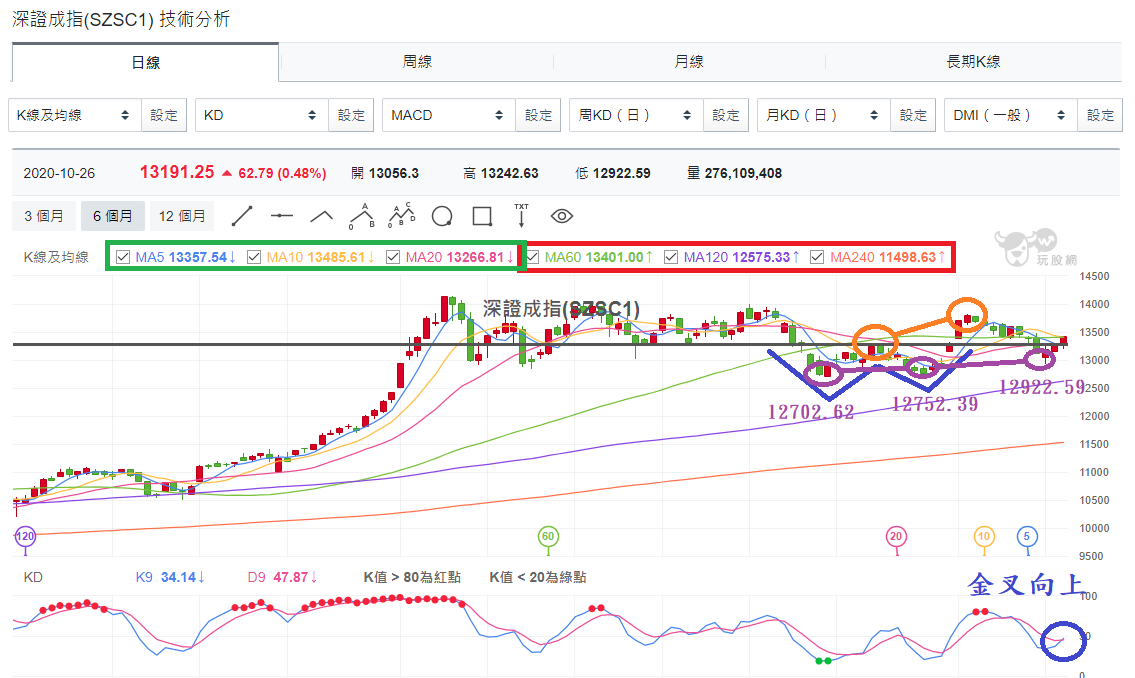Uncheck the MA120 moving average checkbox
This screenshot has width=1135, height=678.
[671, 257]
